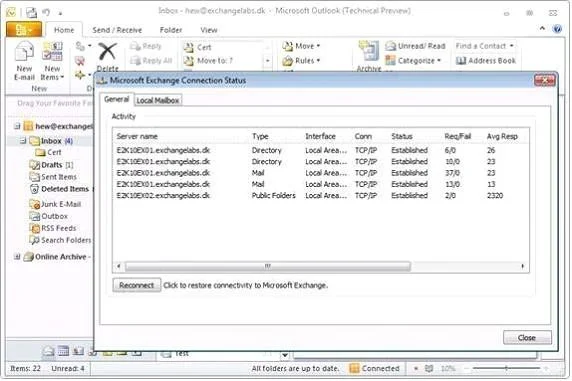The height and width of the screenshot is (381, 572).
Task: Minimize the ribbon with caret arrow
Action: pos(542,28)
